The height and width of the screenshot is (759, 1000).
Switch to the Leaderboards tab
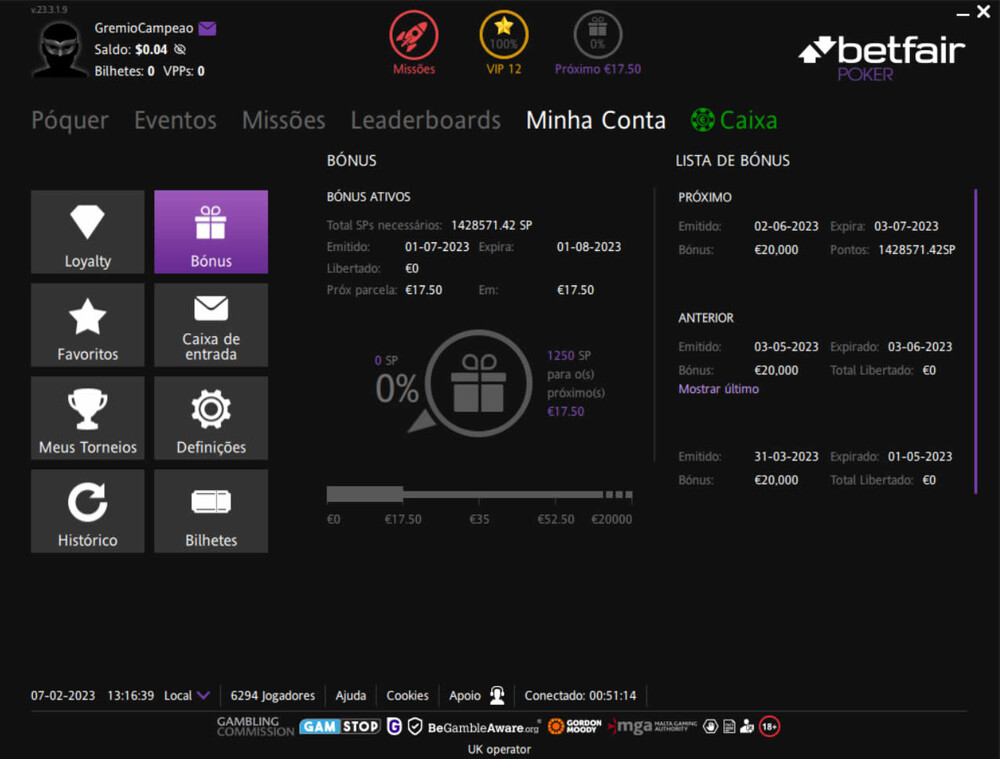click(425, 120)
